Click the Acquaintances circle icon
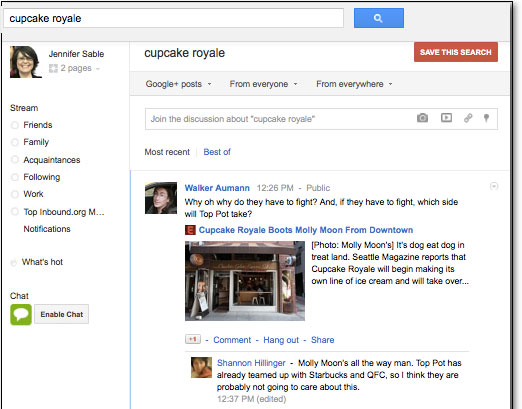 [x=15, y=159]
